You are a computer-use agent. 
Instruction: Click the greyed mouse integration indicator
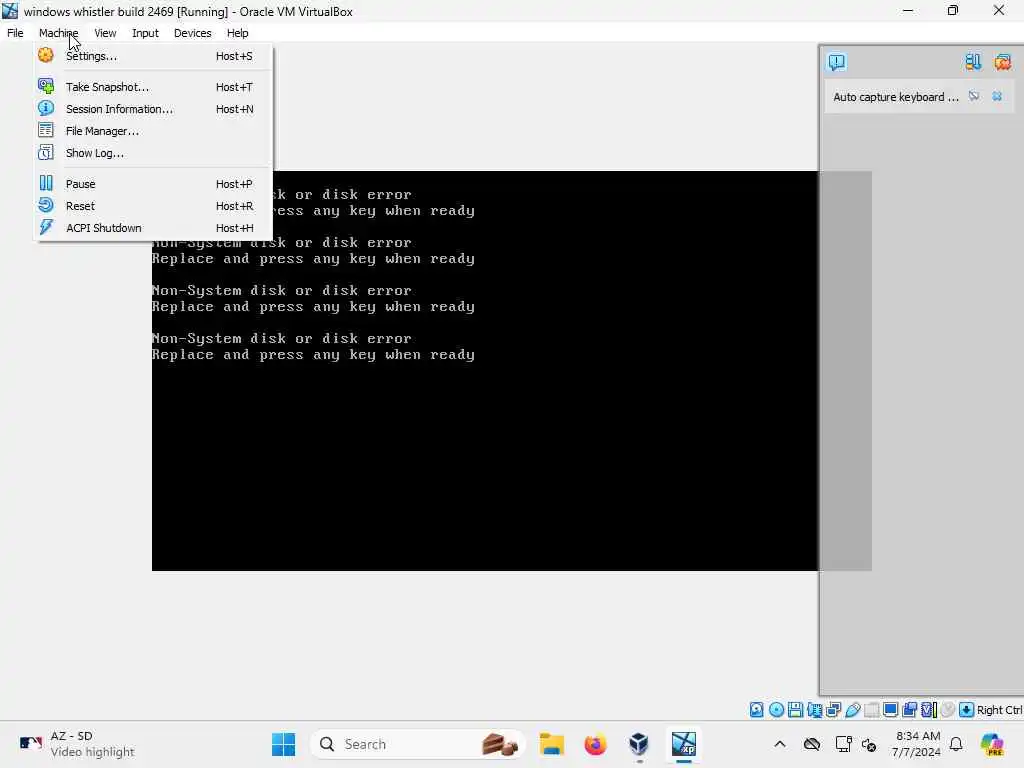pos(948,710)
